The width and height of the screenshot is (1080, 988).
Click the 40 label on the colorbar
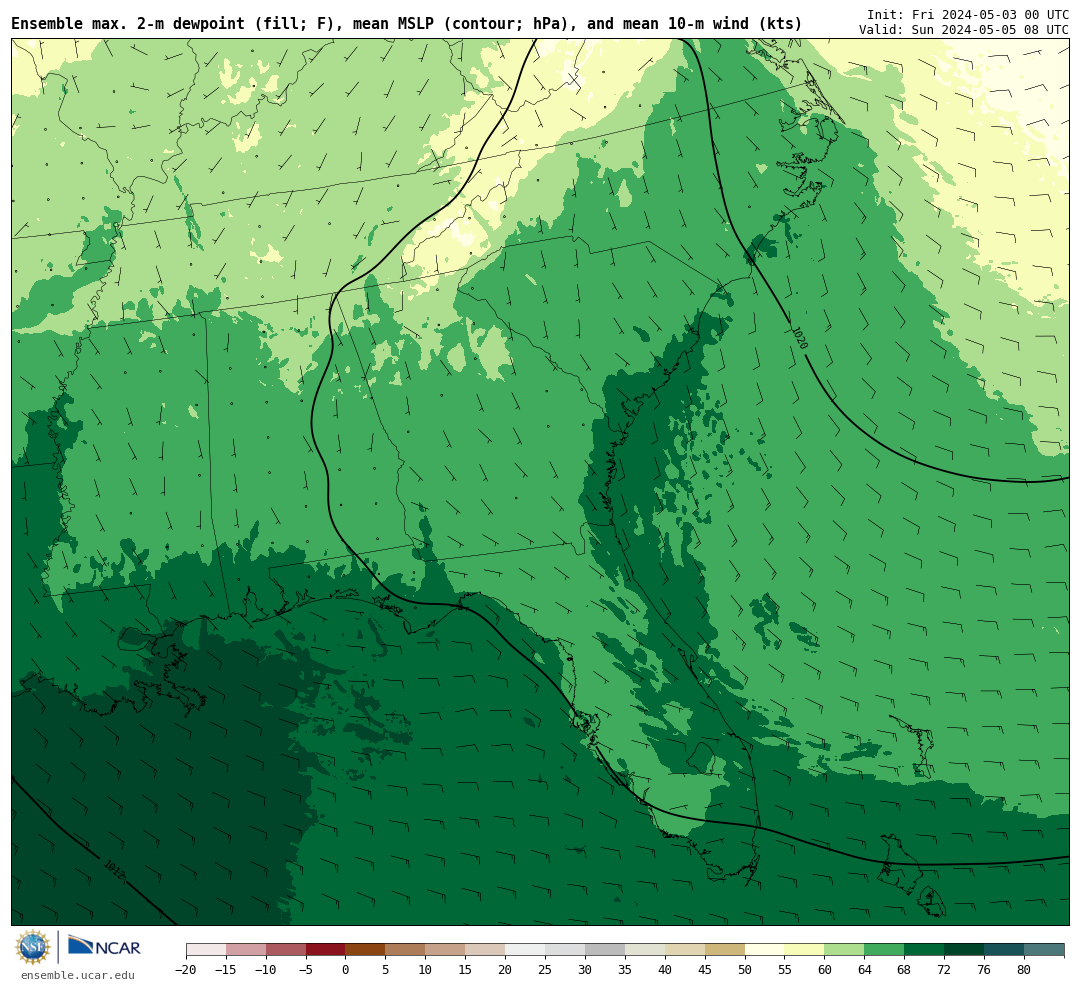coord(665,969)
